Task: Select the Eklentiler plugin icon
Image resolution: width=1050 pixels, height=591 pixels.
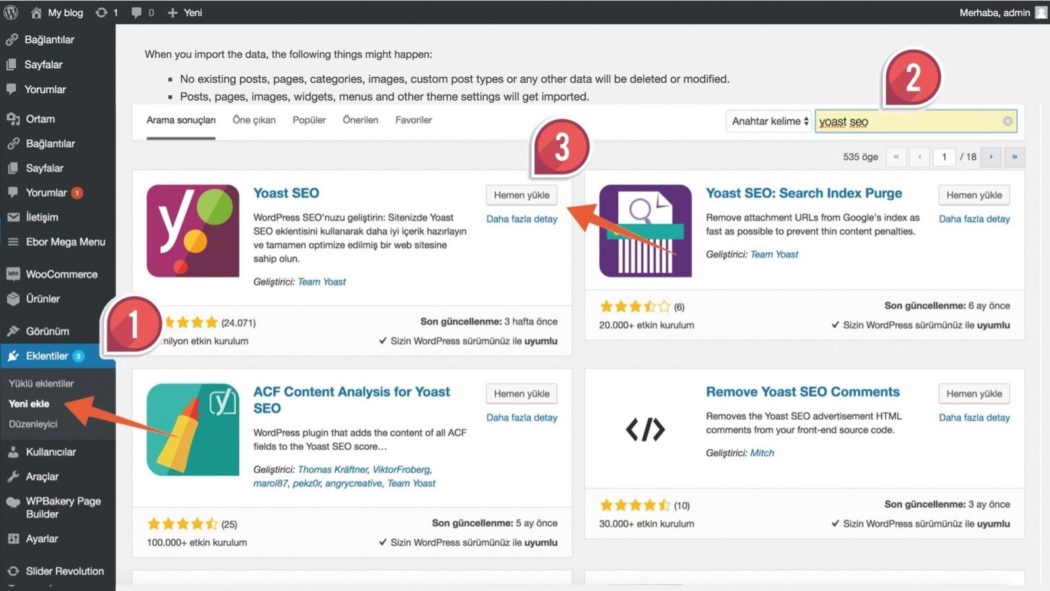Action: [x=14, y=355]
